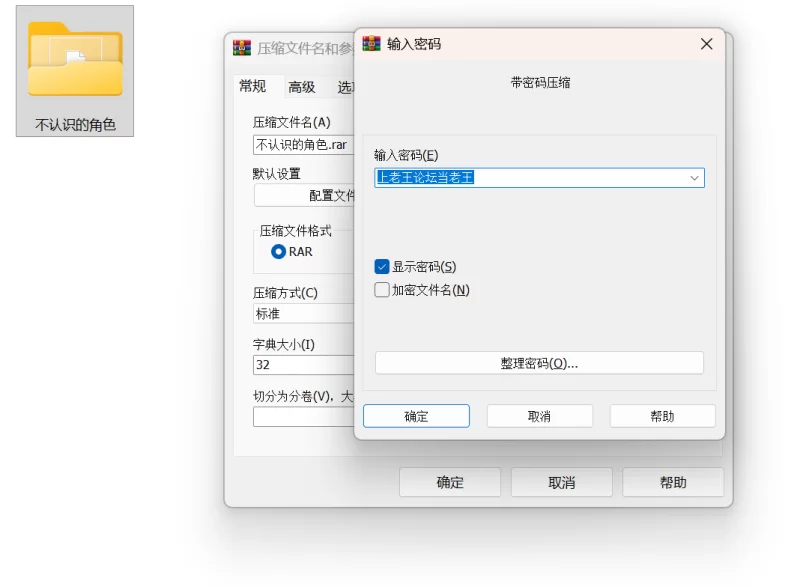Open the 切分为分卷 size combo box

point(304,417)
